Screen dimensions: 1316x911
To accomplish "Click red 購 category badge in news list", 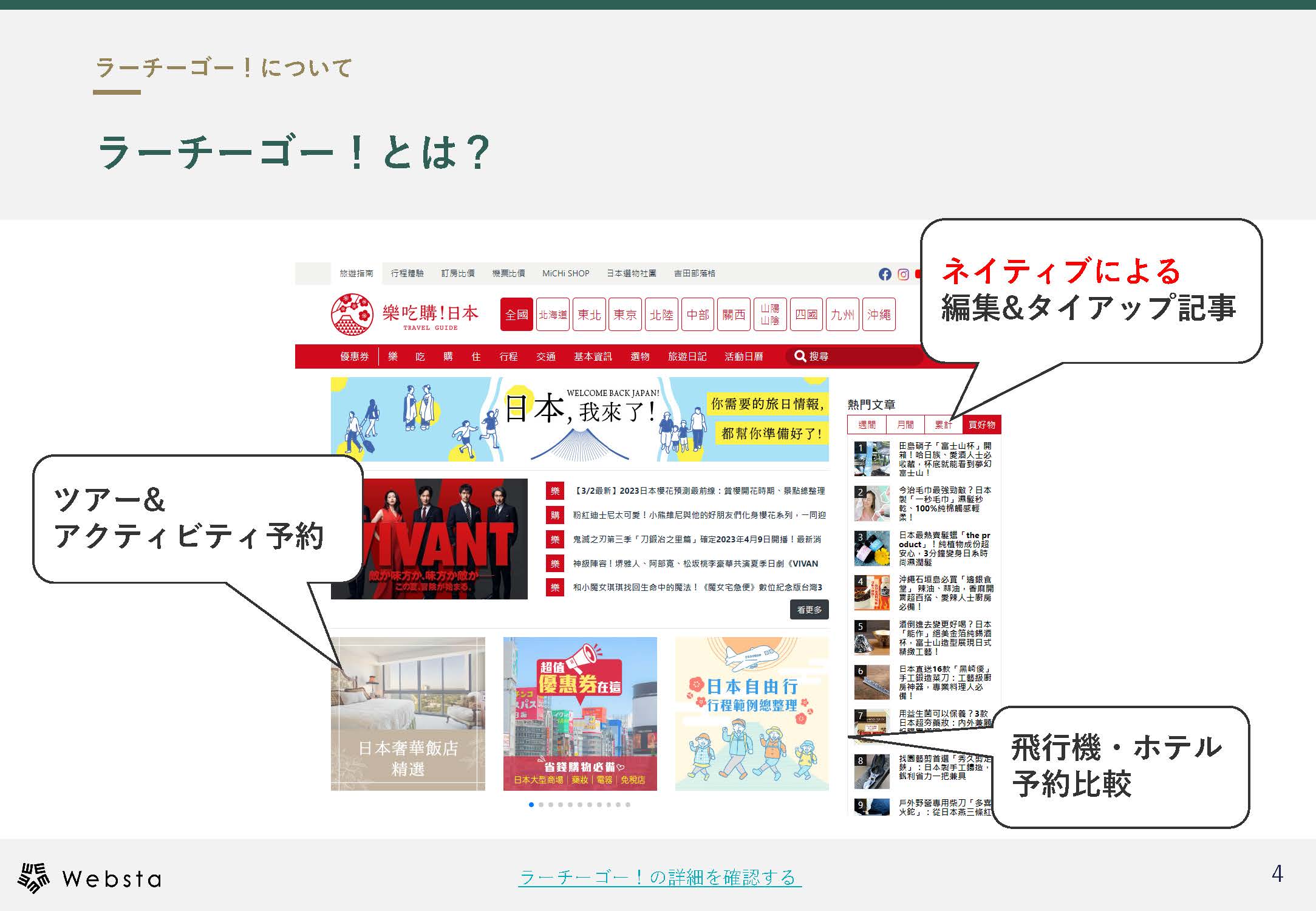I will tap(555, 516).
